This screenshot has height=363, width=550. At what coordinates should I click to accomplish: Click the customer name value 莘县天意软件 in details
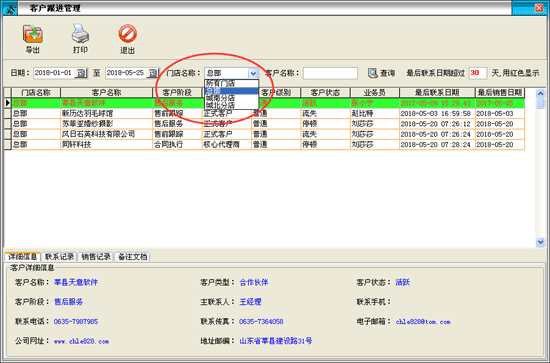click(76, 282)
